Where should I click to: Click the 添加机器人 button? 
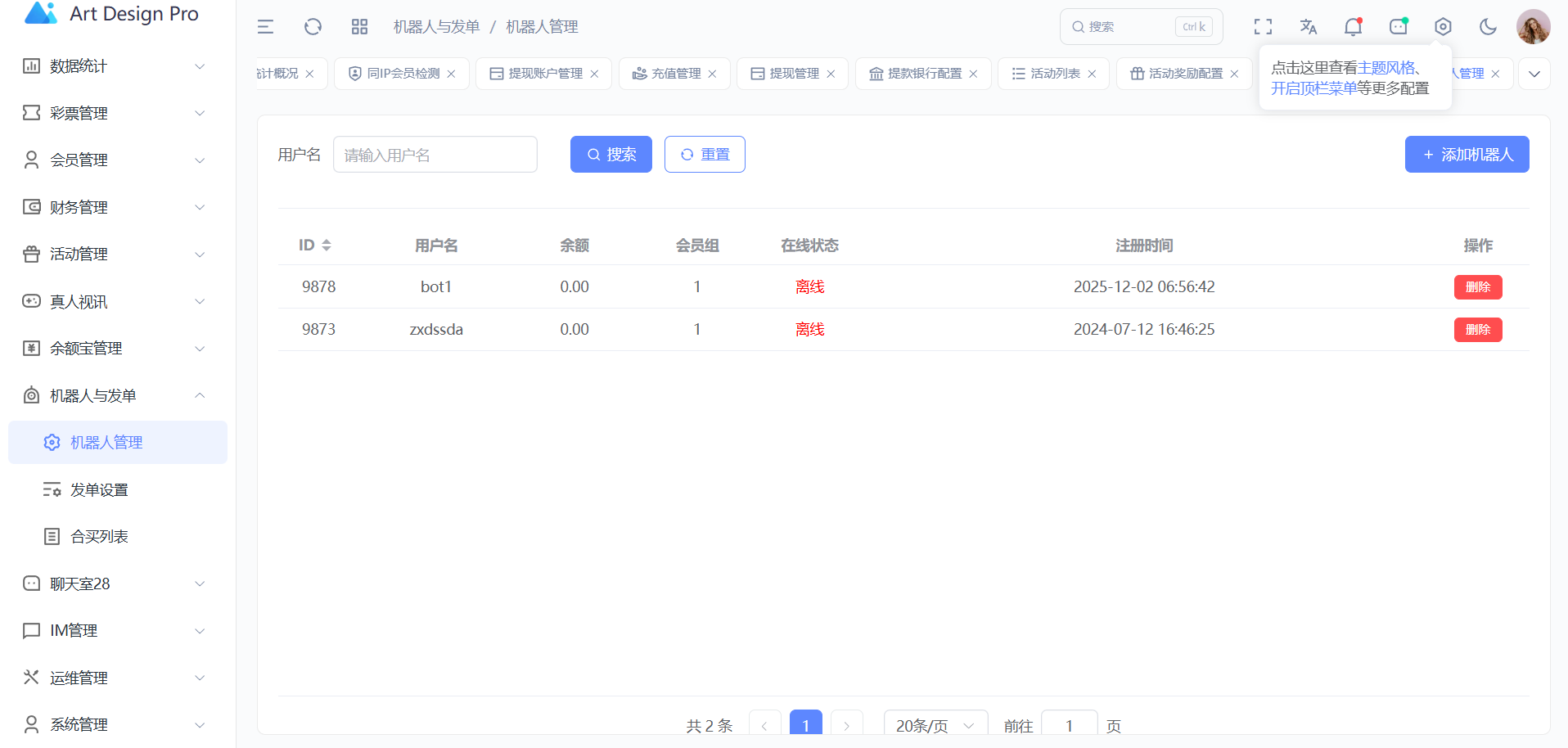(1467, 155)
